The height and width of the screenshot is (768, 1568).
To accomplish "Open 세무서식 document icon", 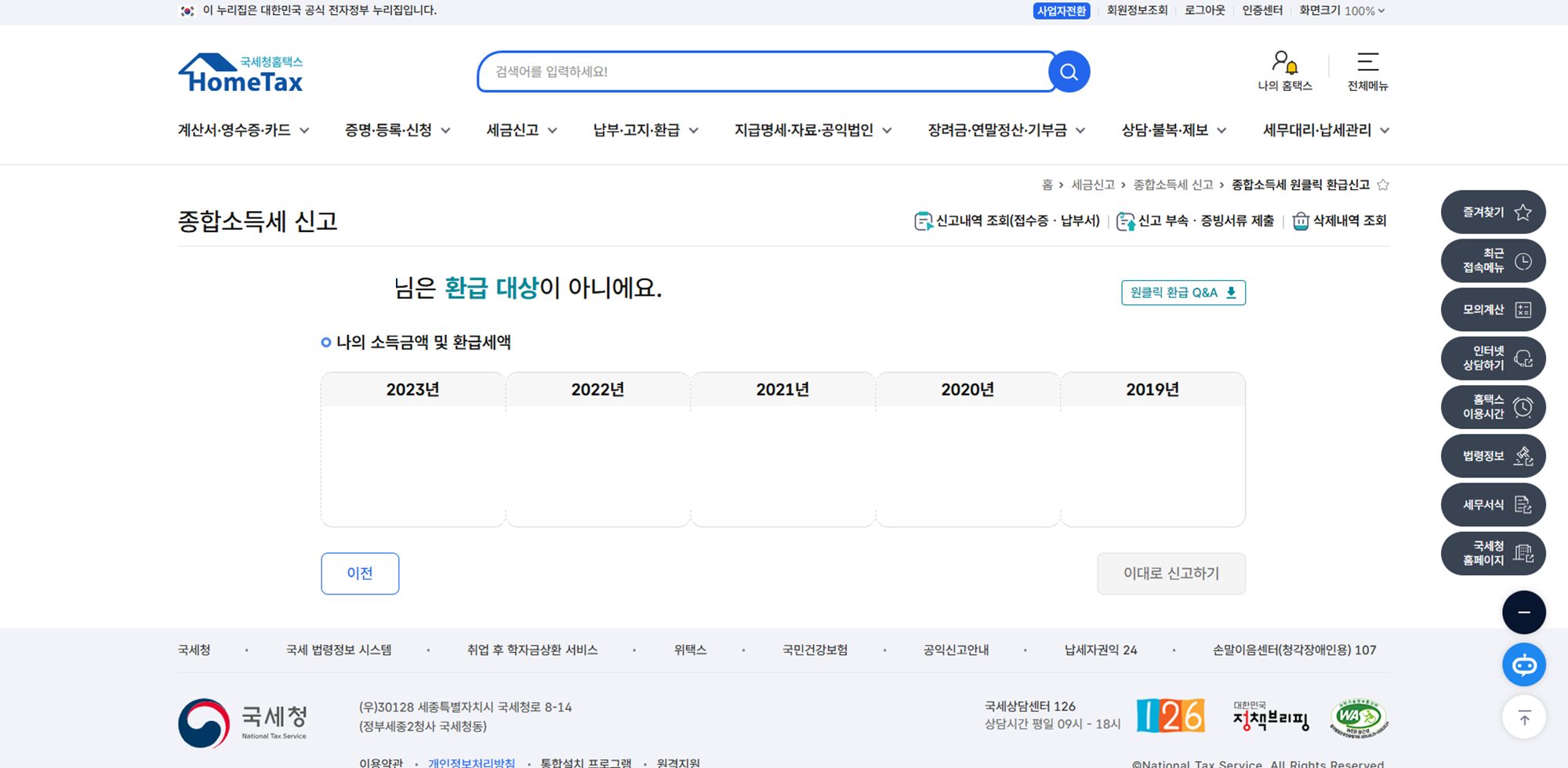I will (1524, 504).
